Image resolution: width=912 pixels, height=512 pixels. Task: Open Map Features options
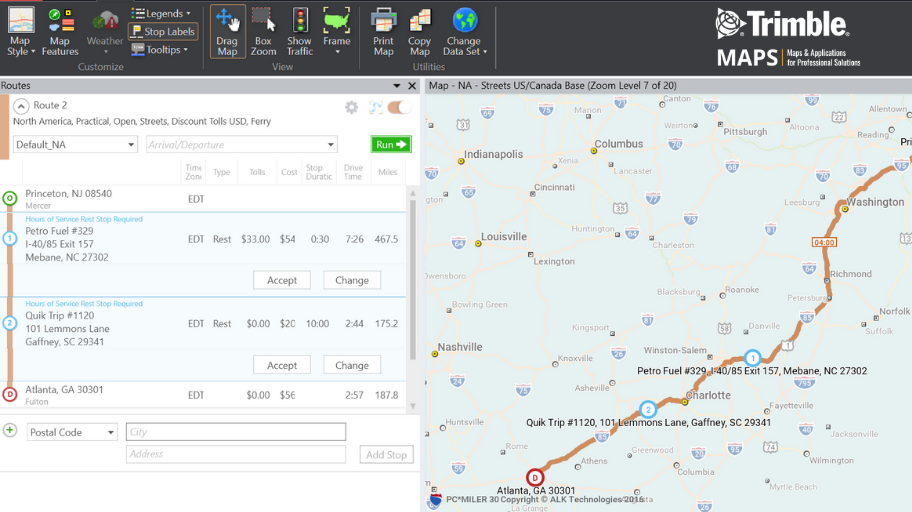coord(60,31)
